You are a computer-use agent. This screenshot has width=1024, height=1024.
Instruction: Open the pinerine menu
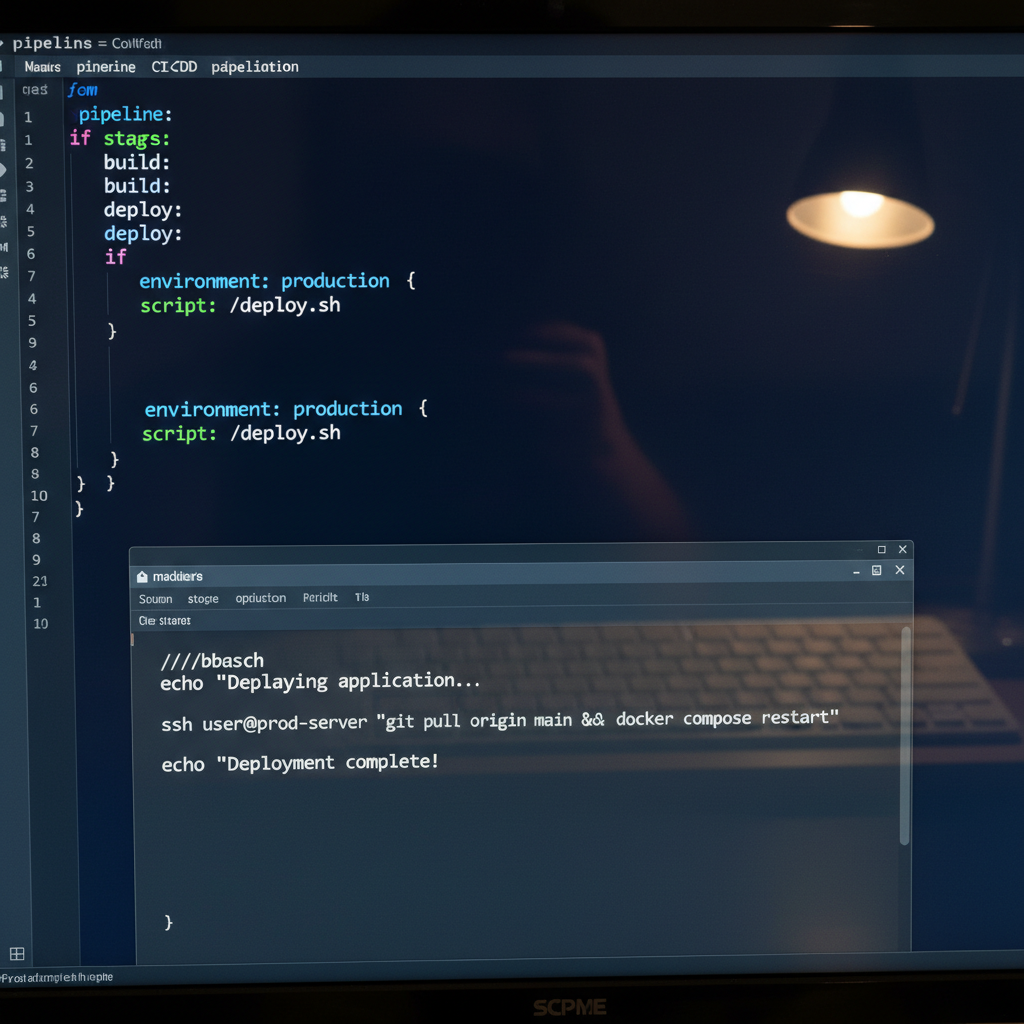[x=106, y=67]
